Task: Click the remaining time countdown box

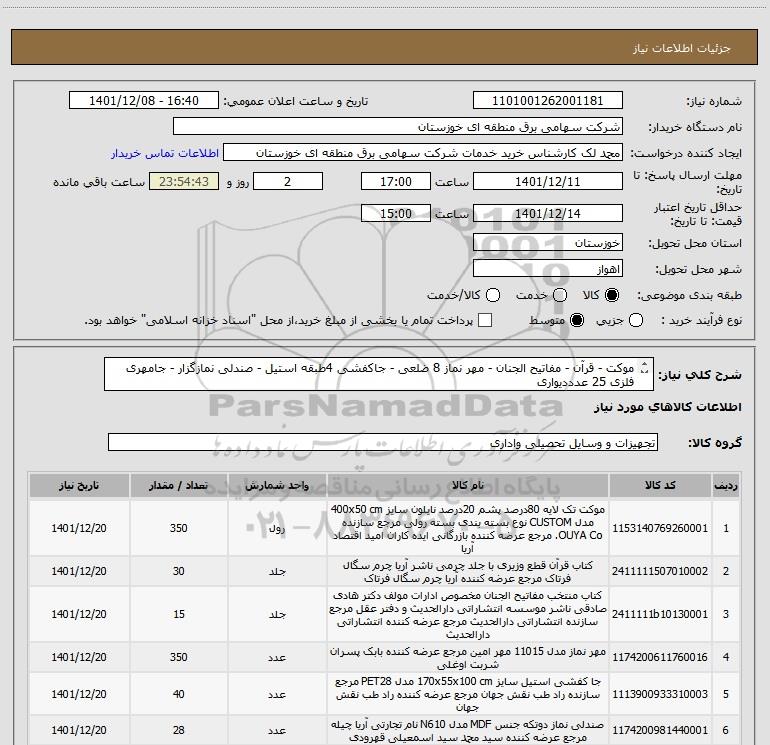Action: coord(182,182)
